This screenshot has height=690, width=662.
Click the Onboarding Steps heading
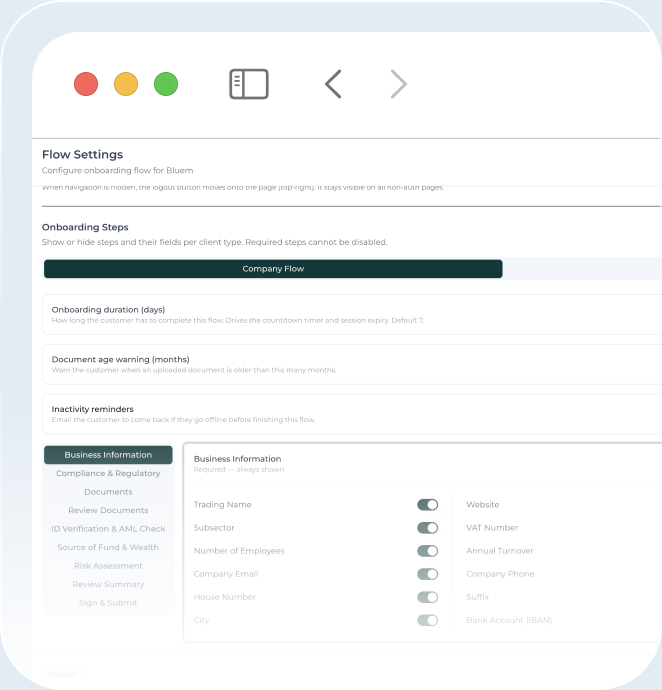pyautogui.click(x=85, y=227)
